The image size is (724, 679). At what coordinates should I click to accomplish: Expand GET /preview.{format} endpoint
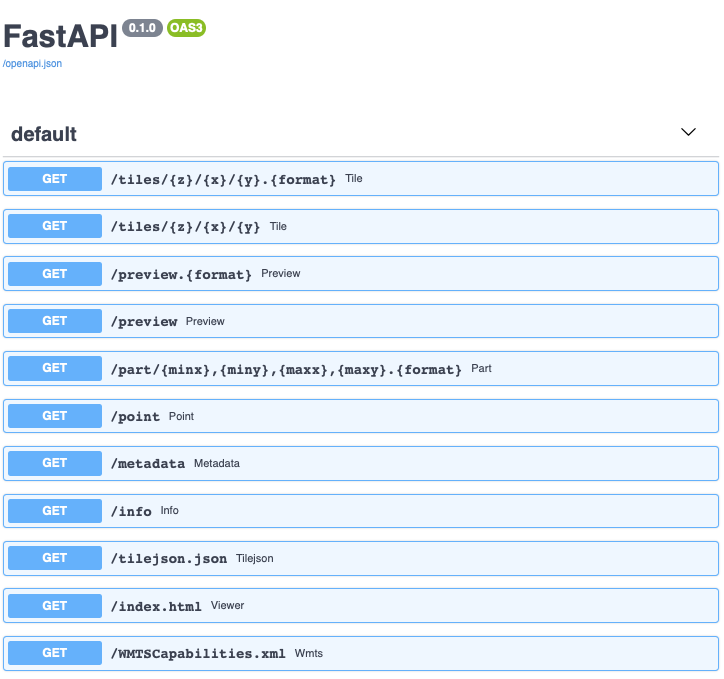click(361, 274)
